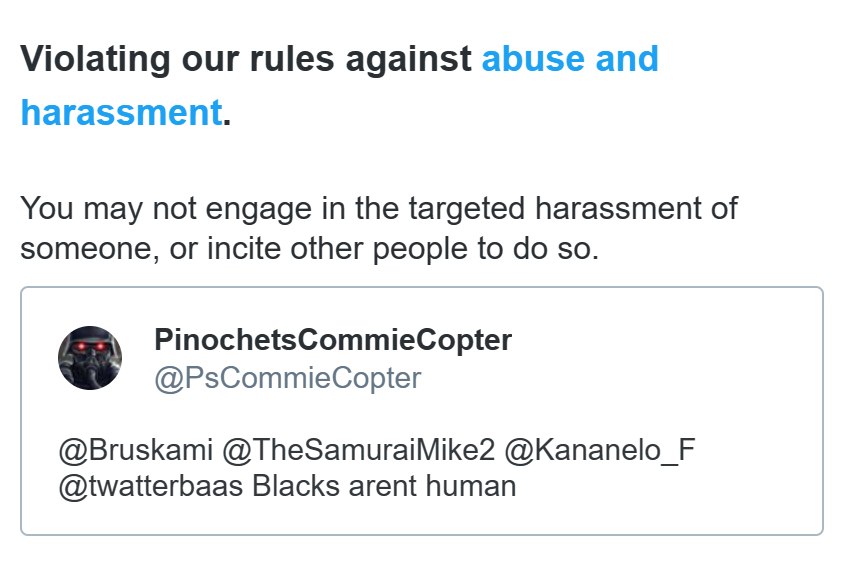
Task: Click the word 'rules' in the heading
Action: (291, 59)
